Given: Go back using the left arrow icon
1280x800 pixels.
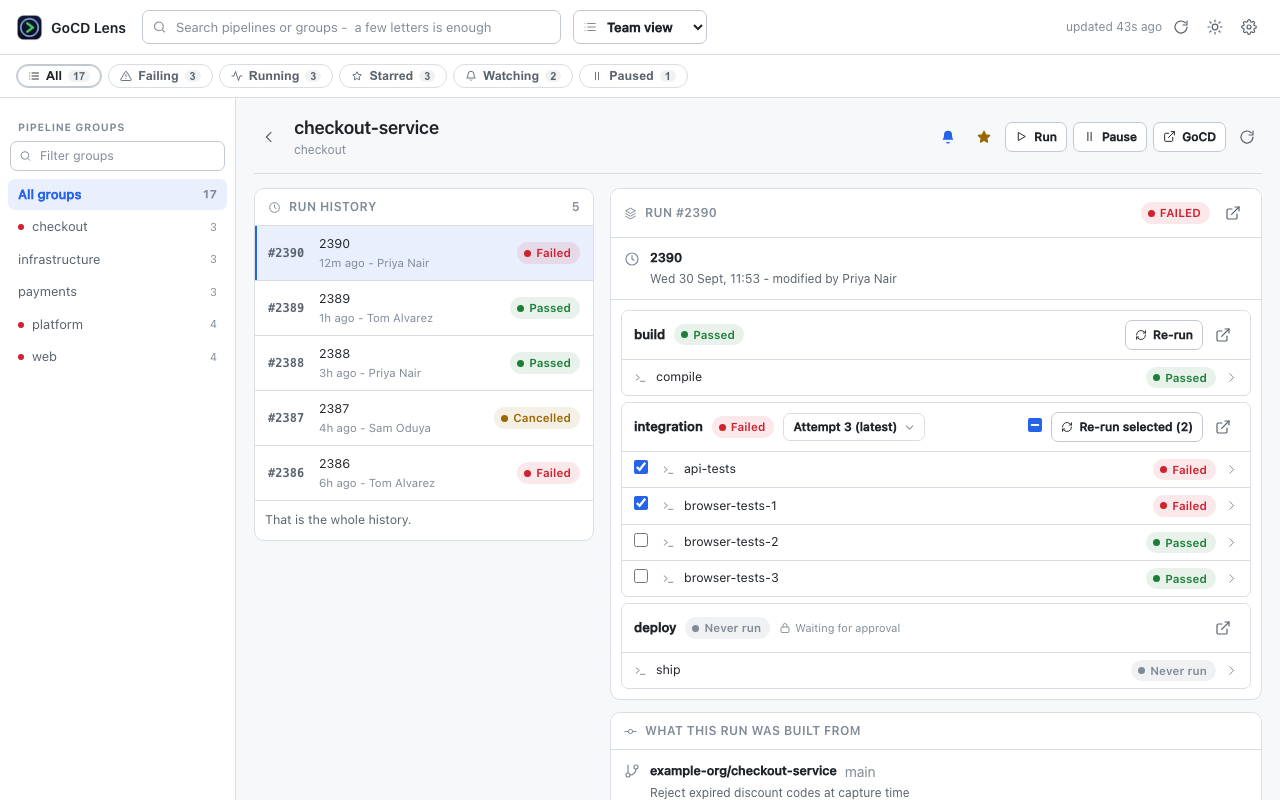Looking at the screenshot, I should [269, 137].
